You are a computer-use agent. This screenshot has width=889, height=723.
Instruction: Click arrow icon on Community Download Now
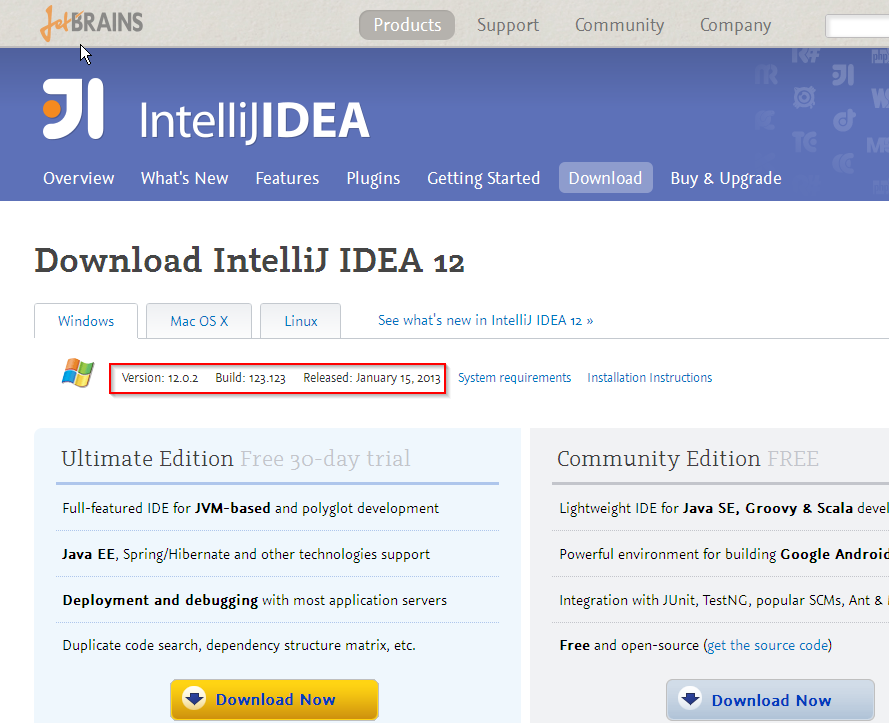pos(691,698)
